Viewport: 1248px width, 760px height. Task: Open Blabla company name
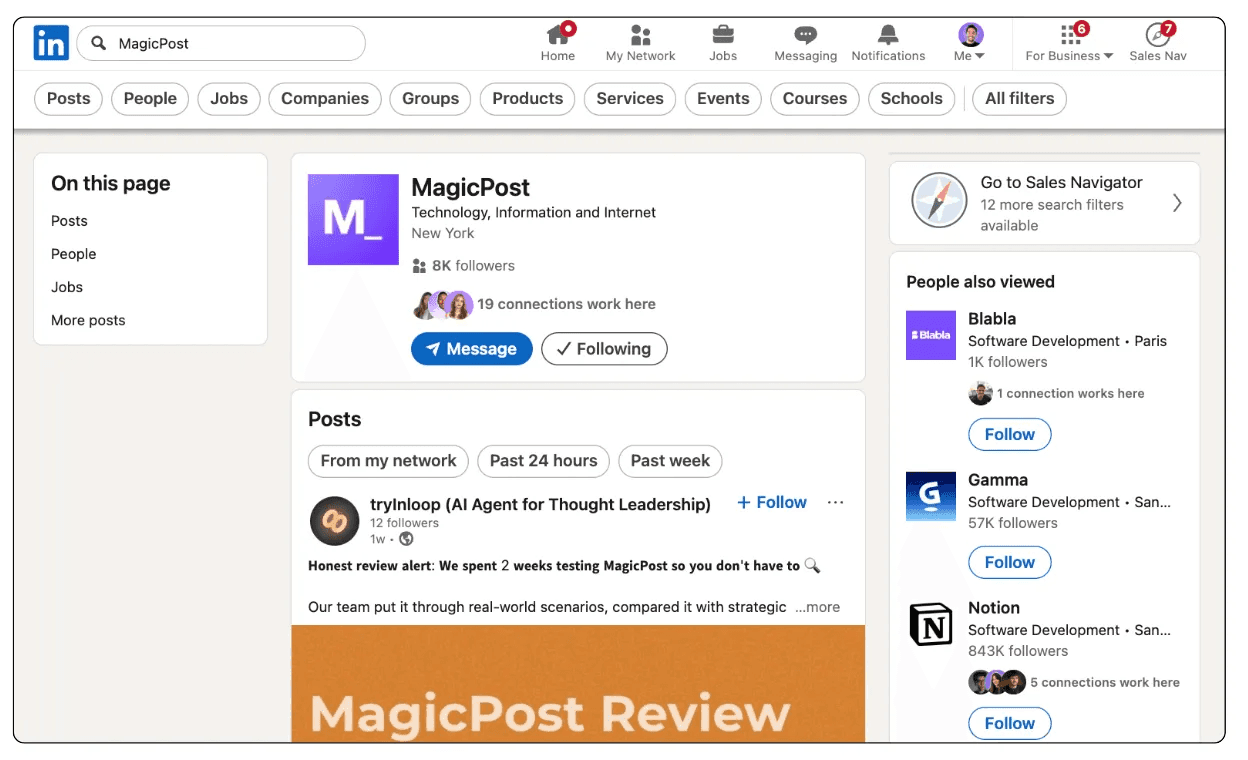(x=992, y=319)
